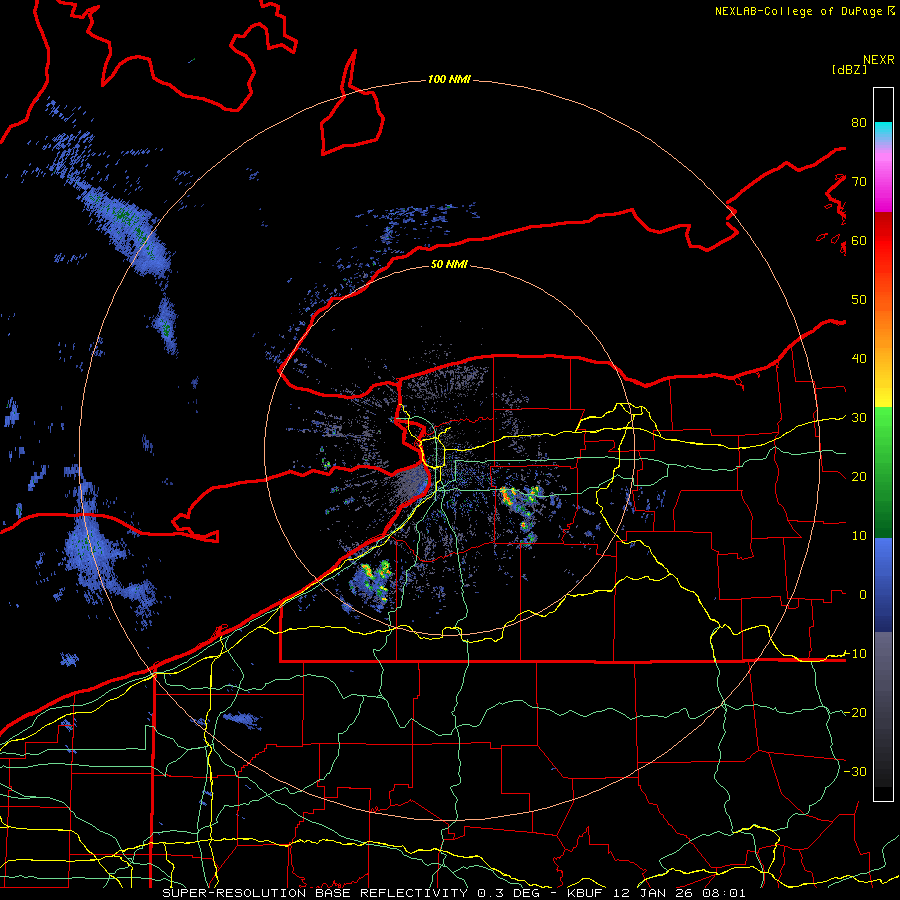
Task: Click the KBUF station identifier in the caption
Action: click(x=587, y=893)
